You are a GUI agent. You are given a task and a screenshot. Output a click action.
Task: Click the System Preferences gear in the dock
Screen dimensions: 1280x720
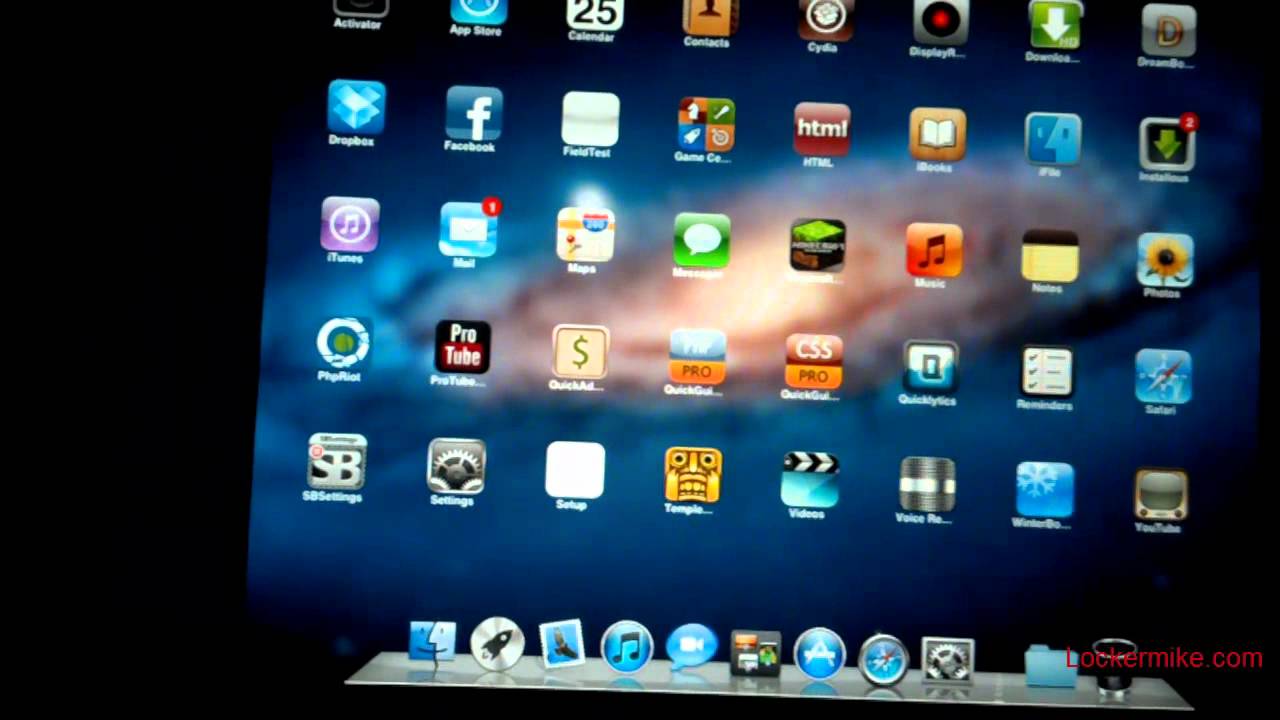coord(947,661)
